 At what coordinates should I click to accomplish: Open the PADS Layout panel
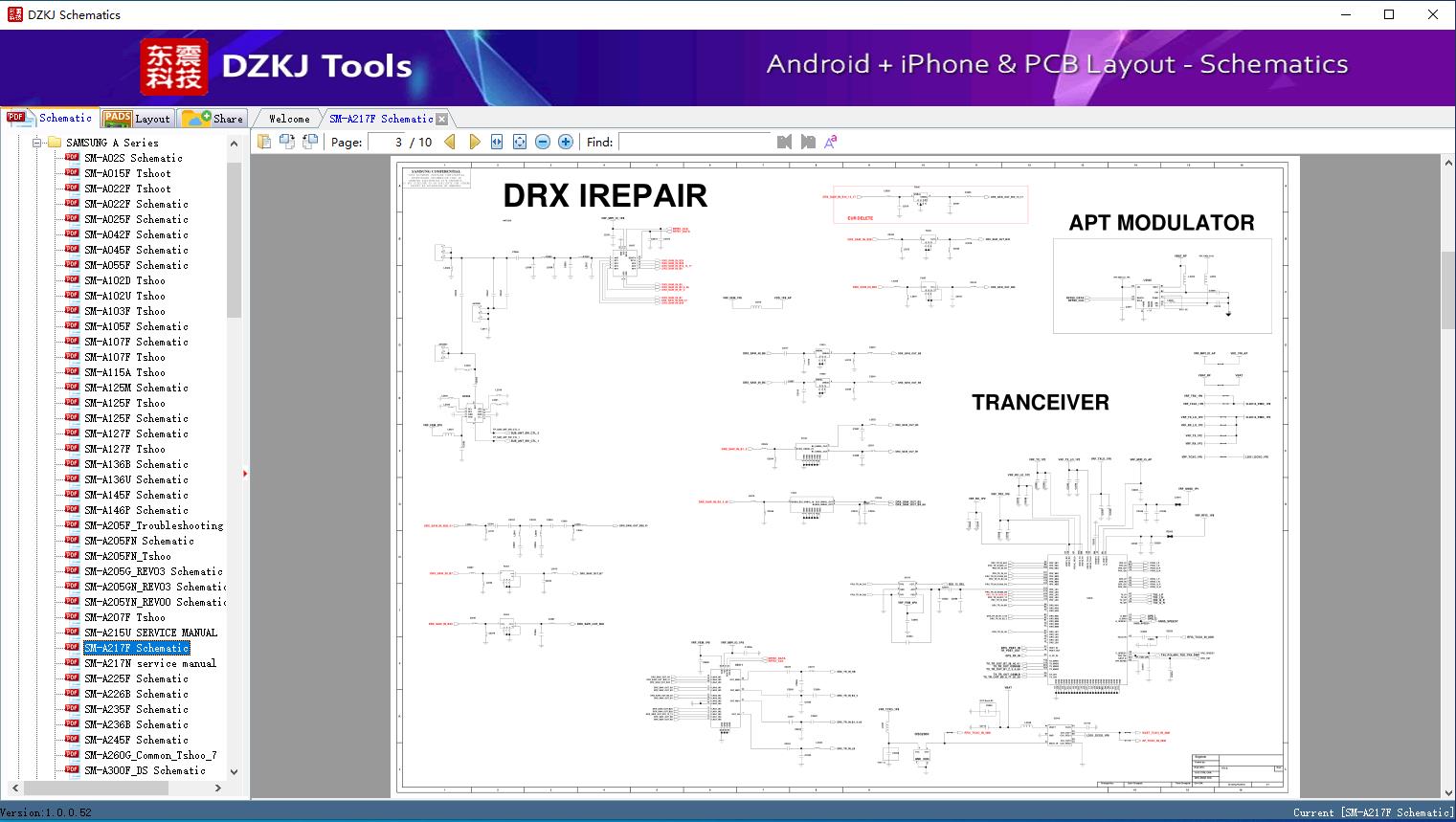[138, 118]
